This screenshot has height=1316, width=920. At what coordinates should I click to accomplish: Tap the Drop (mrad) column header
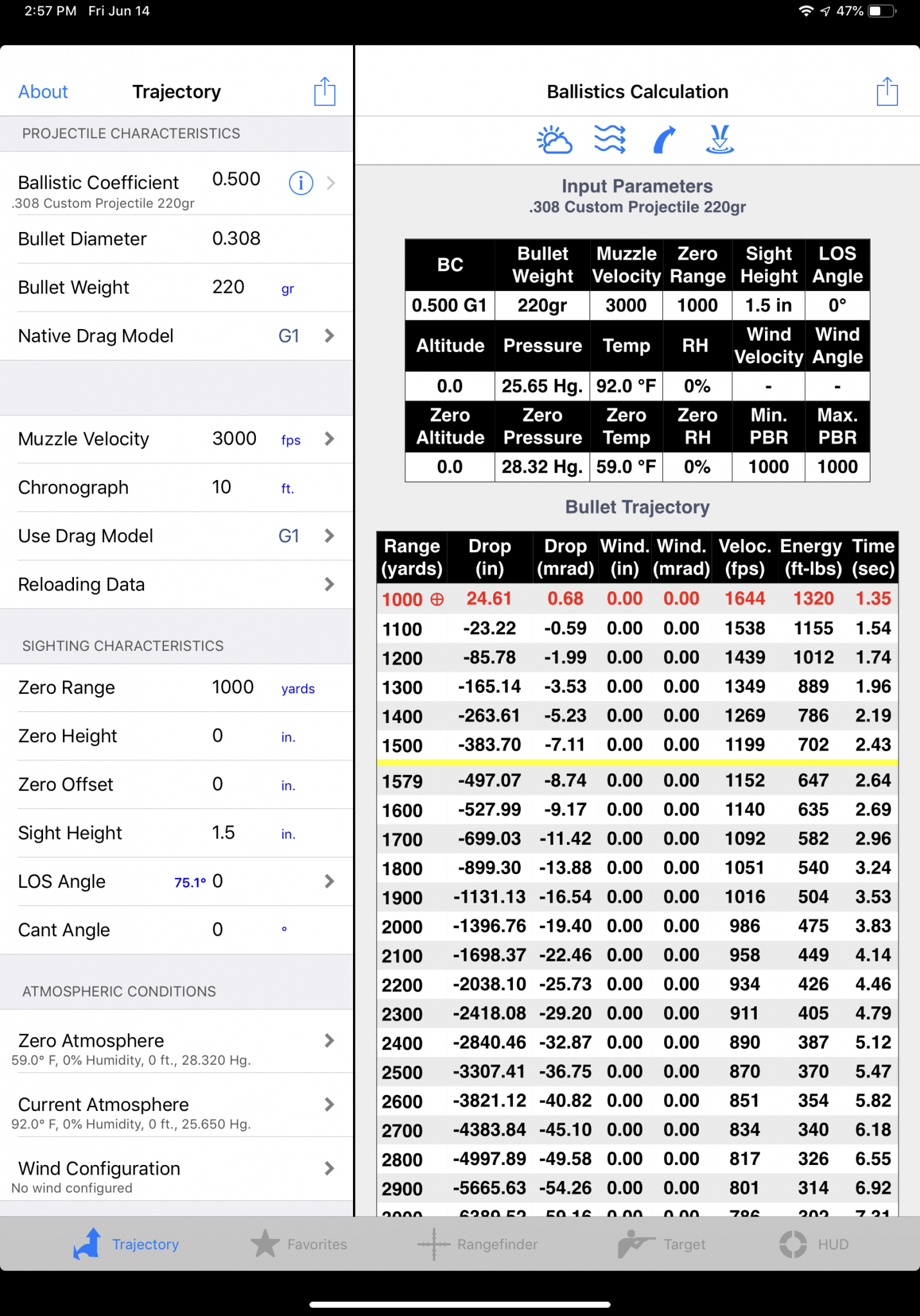566,557
